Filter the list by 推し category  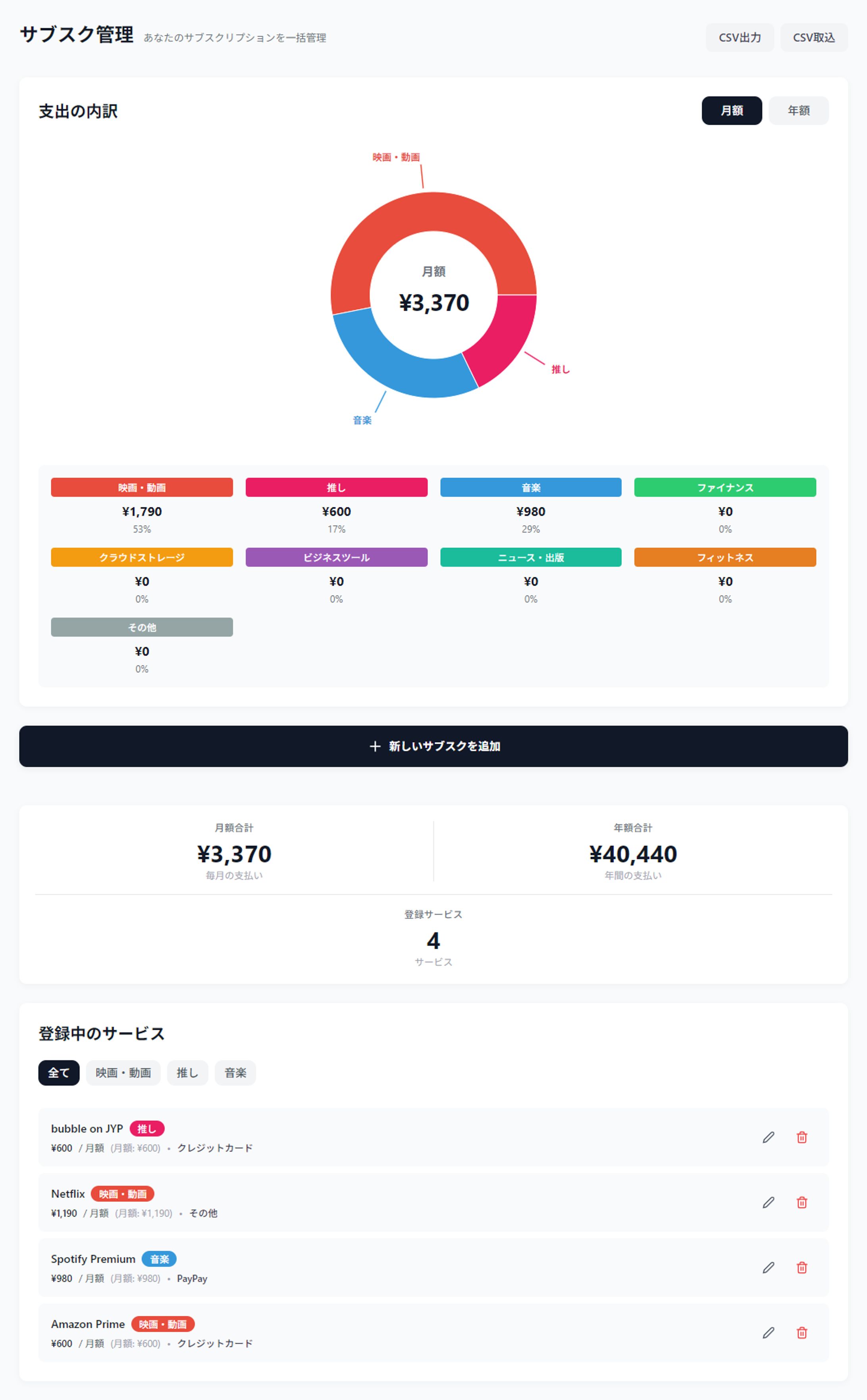(x=187, y=1073)
